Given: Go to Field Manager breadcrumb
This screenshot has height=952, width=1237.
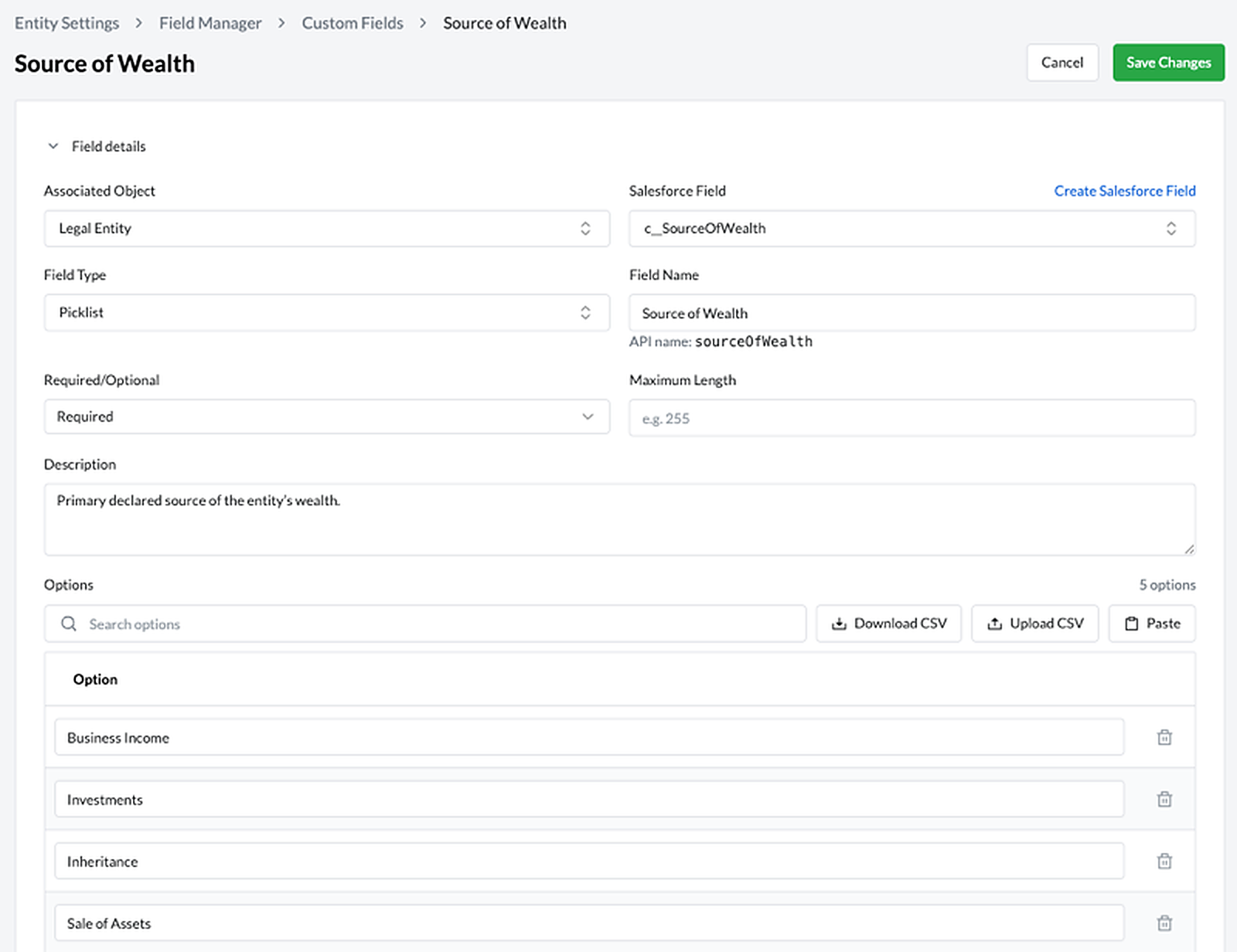Looking at the screenshot, I should (x=210, y=23).
